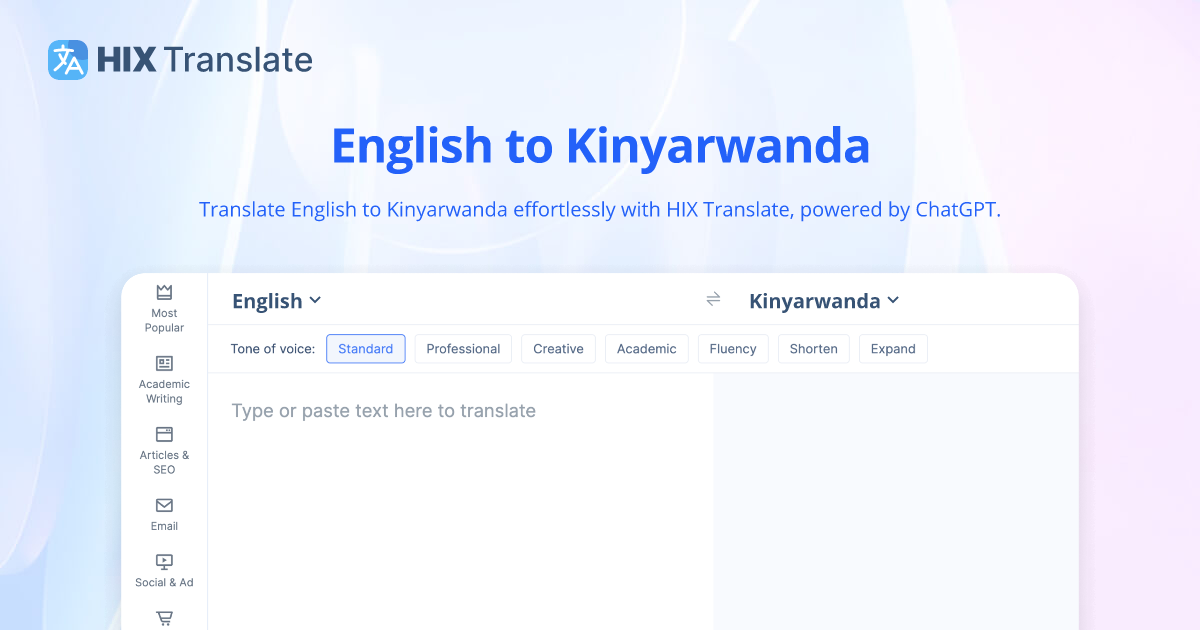Click the HIX Translate brand name text
The height and width of the screenshot is (630, 1200).
point(205,60)
